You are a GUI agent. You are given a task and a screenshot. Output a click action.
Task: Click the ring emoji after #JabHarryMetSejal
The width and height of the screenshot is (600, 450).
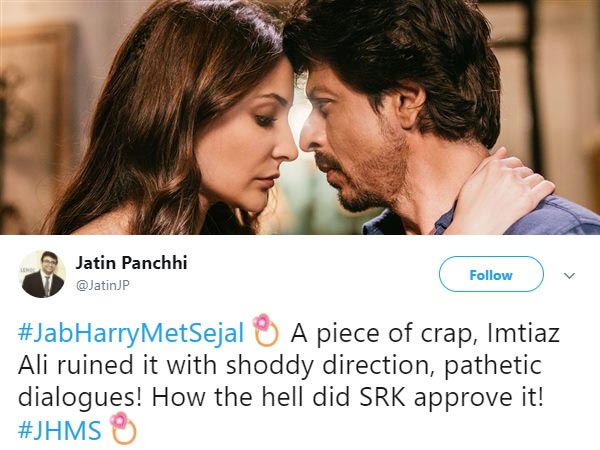(266, 330)
